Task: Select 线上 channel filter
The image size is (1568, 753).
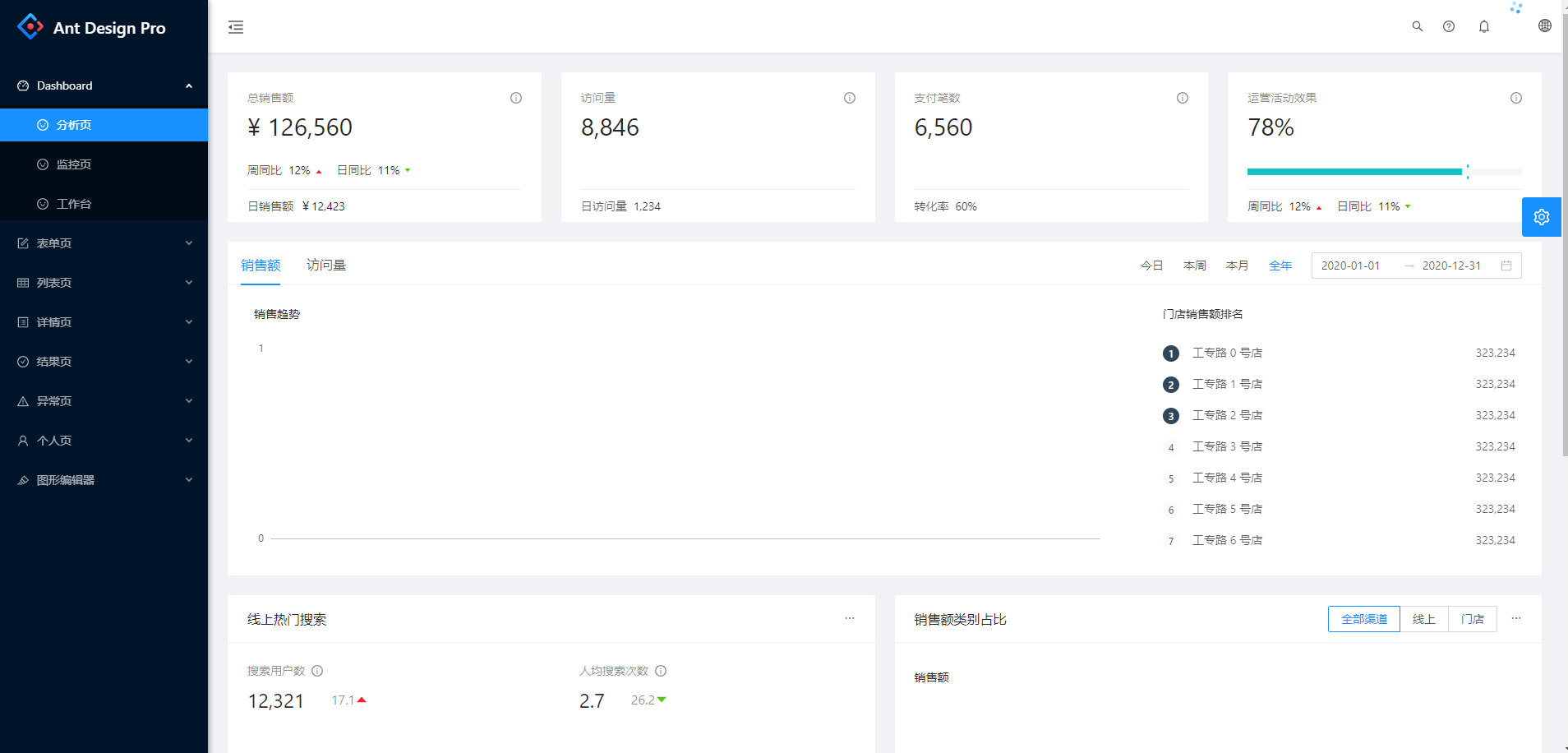Action: coord(1424,619)
